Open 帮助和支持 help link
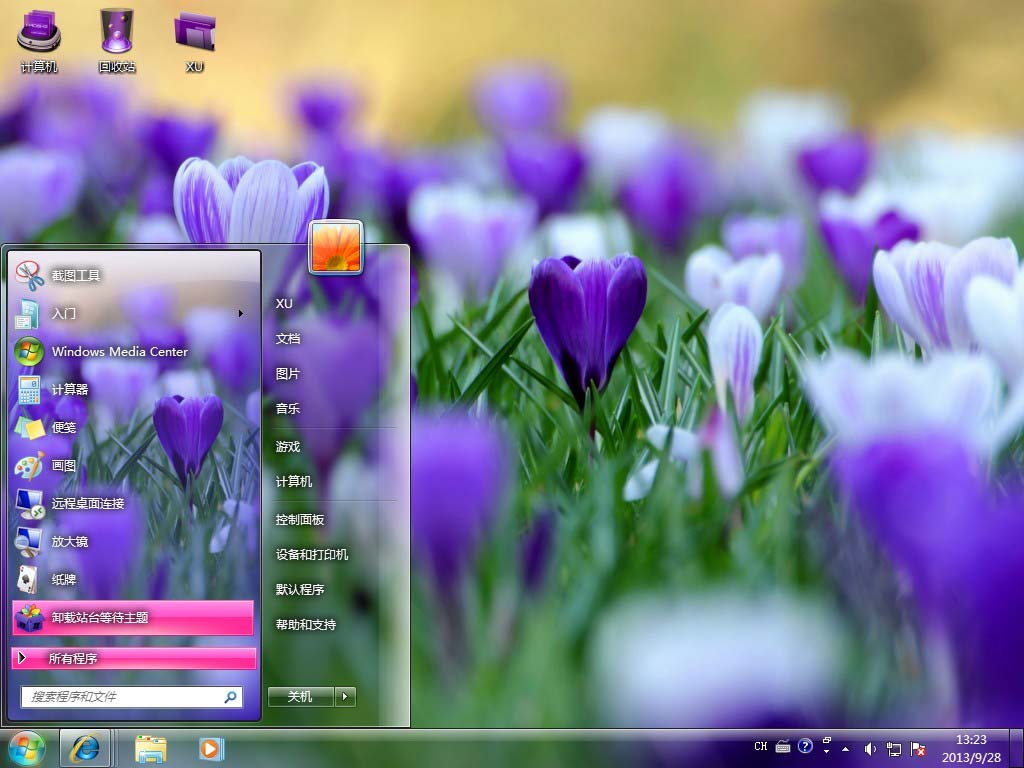Screen dimensions: 1024x768 pos(306,624)
